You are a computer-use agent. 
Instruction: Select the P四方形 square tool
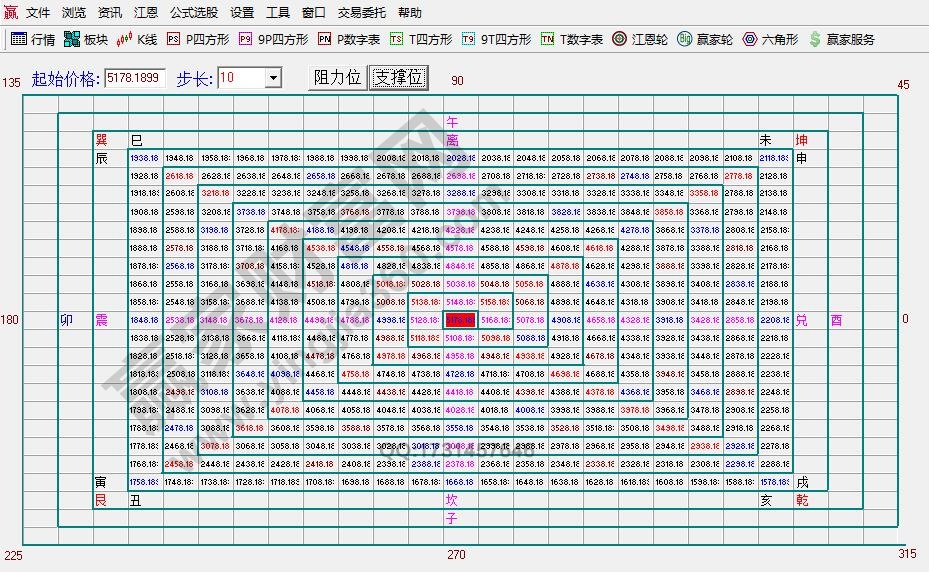(x=197, y=40)
